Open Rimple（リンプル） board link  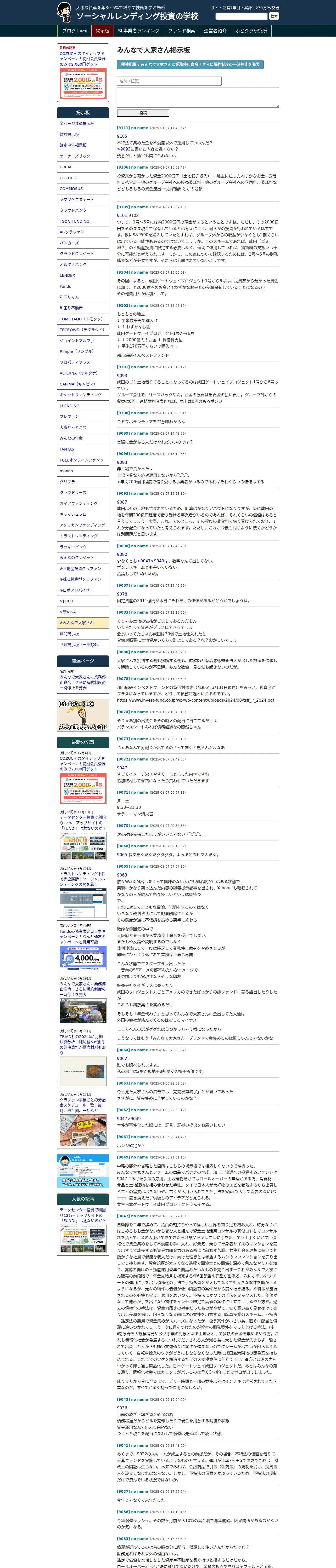pos(83,352)
